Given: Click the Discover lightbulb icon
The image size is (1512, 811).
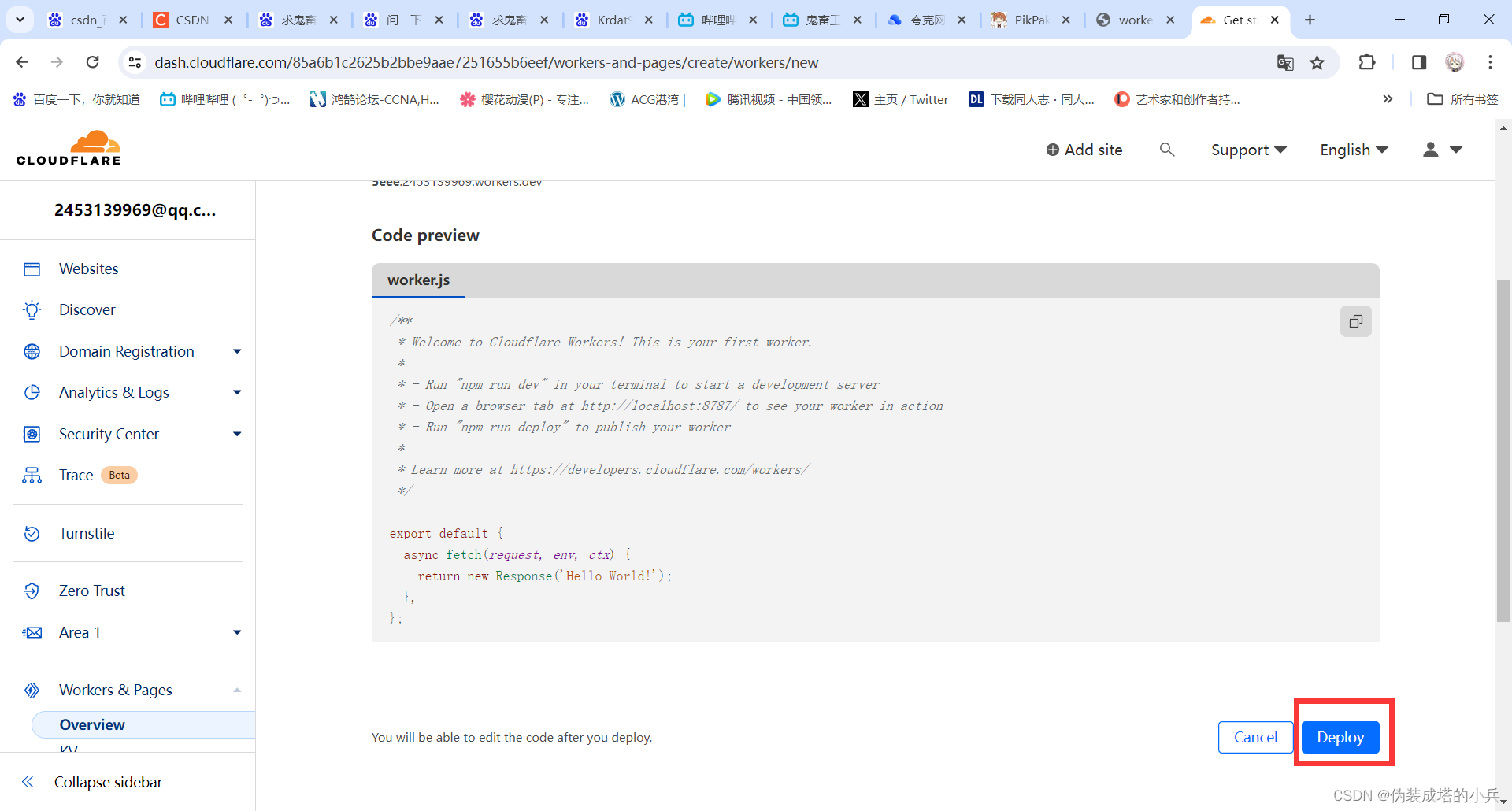Looking at the screenshot, I should [31, 310].
